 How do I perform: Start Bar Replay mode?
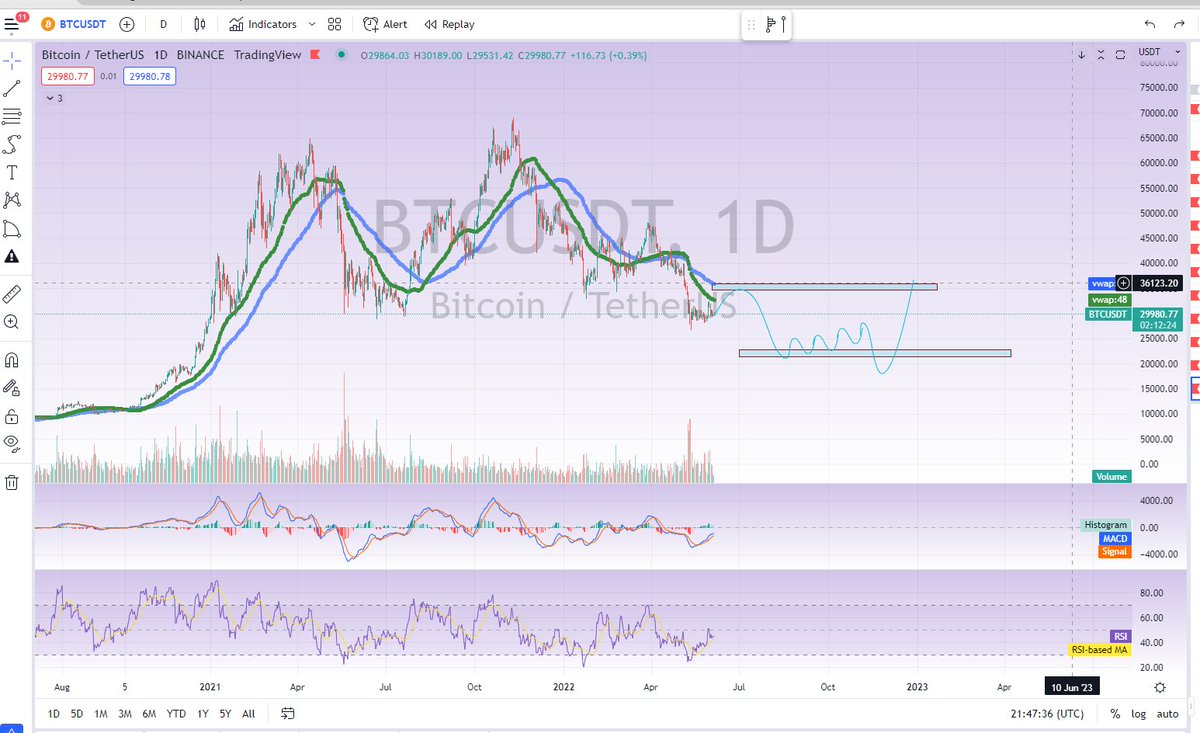pos(450,24)
